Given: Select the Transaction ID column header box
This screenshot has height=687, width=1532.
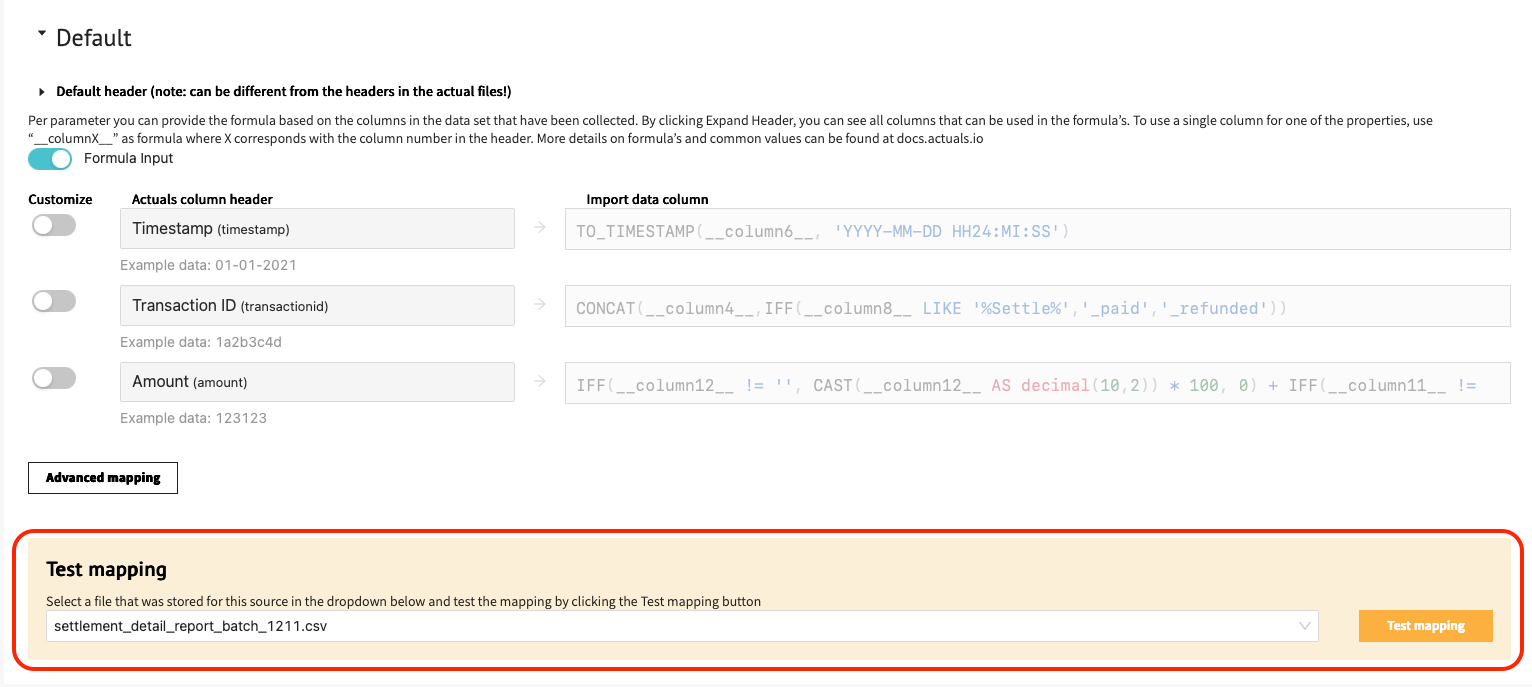Looking at the screenshot, I should pos(317,305).
